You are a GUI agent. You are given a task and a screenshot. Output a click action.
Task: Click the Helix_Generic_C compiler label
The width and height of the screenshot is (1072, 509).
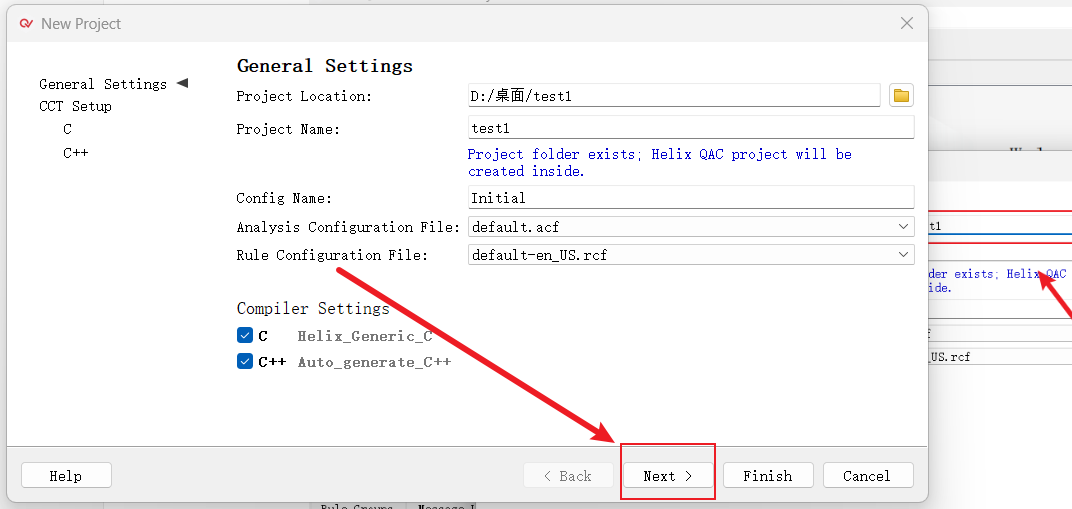[x=365, y=336]
